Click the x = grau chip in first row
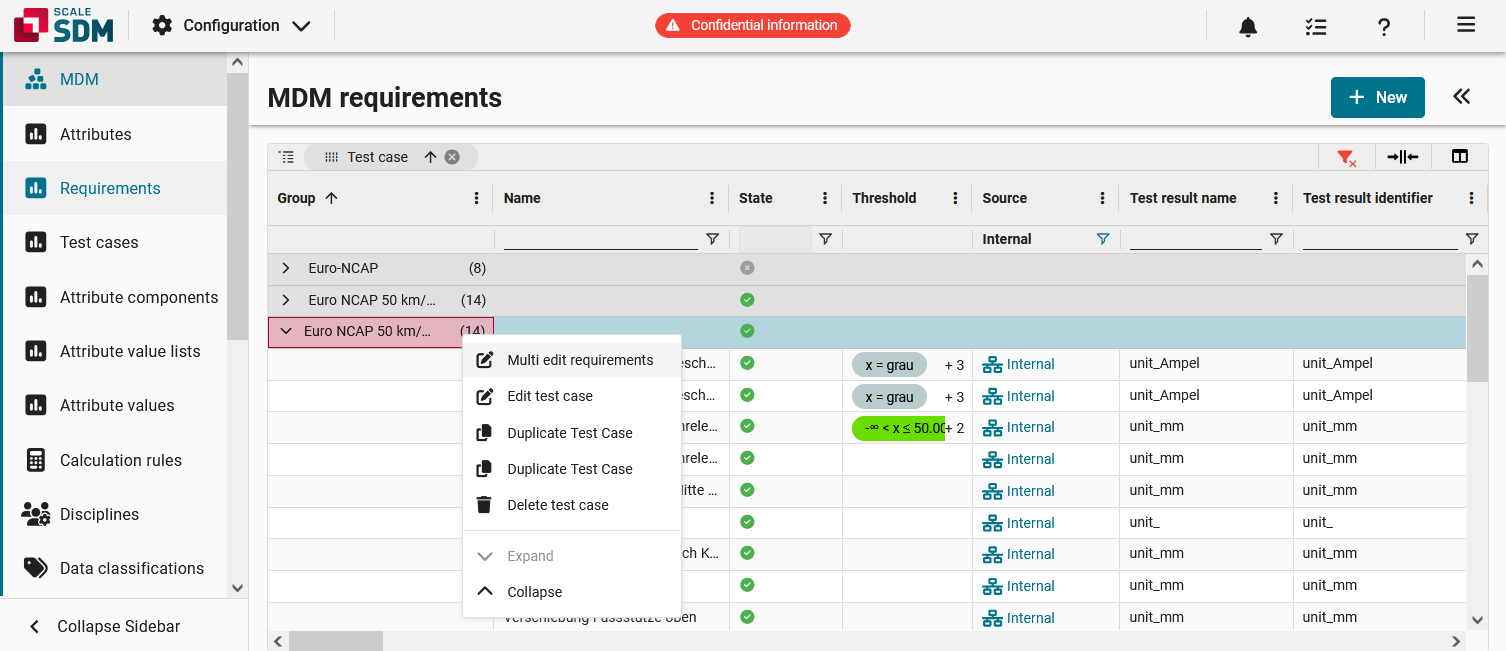1506x651 pixels. pos(889,365)
